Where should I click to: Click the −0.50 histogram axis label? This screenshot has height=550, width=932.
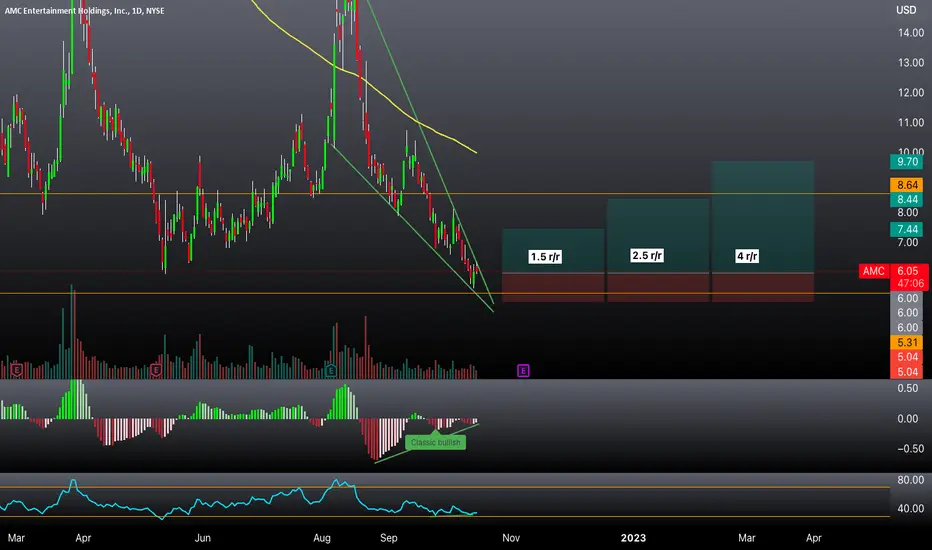[x=911, y=448]
